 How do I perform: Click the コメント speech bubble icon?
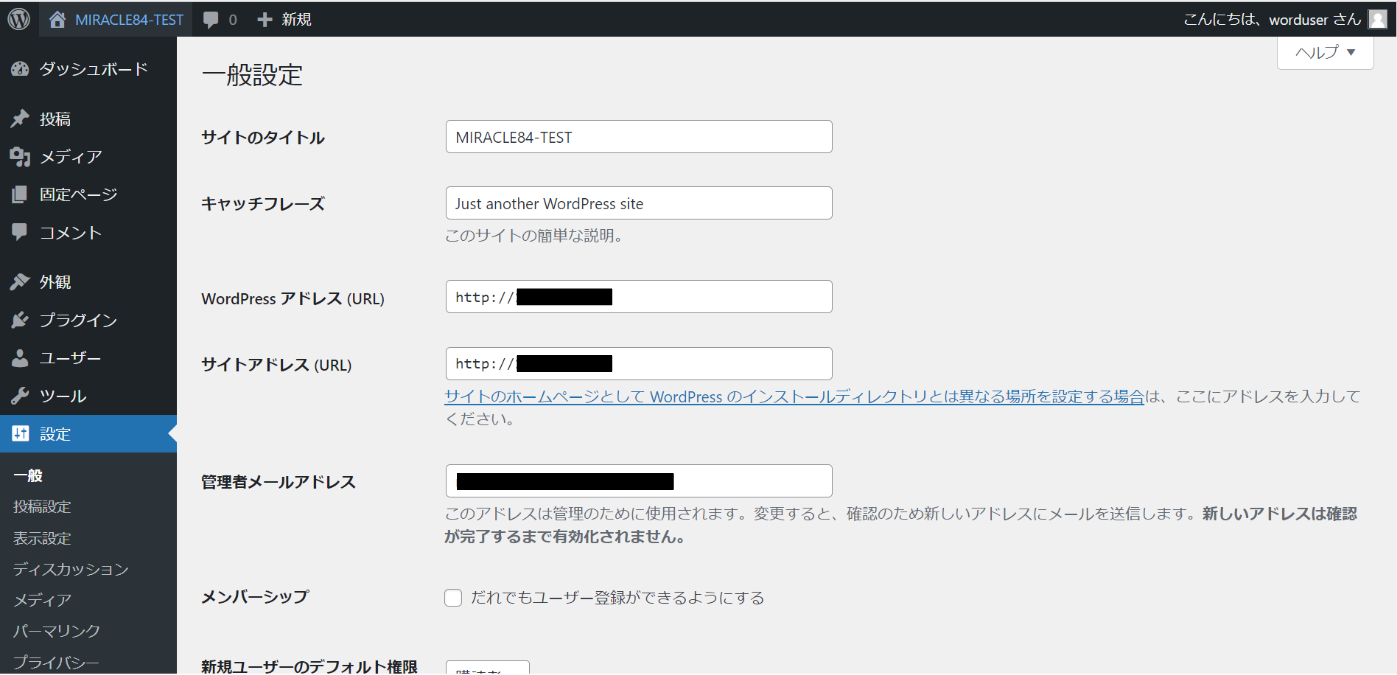20,232
